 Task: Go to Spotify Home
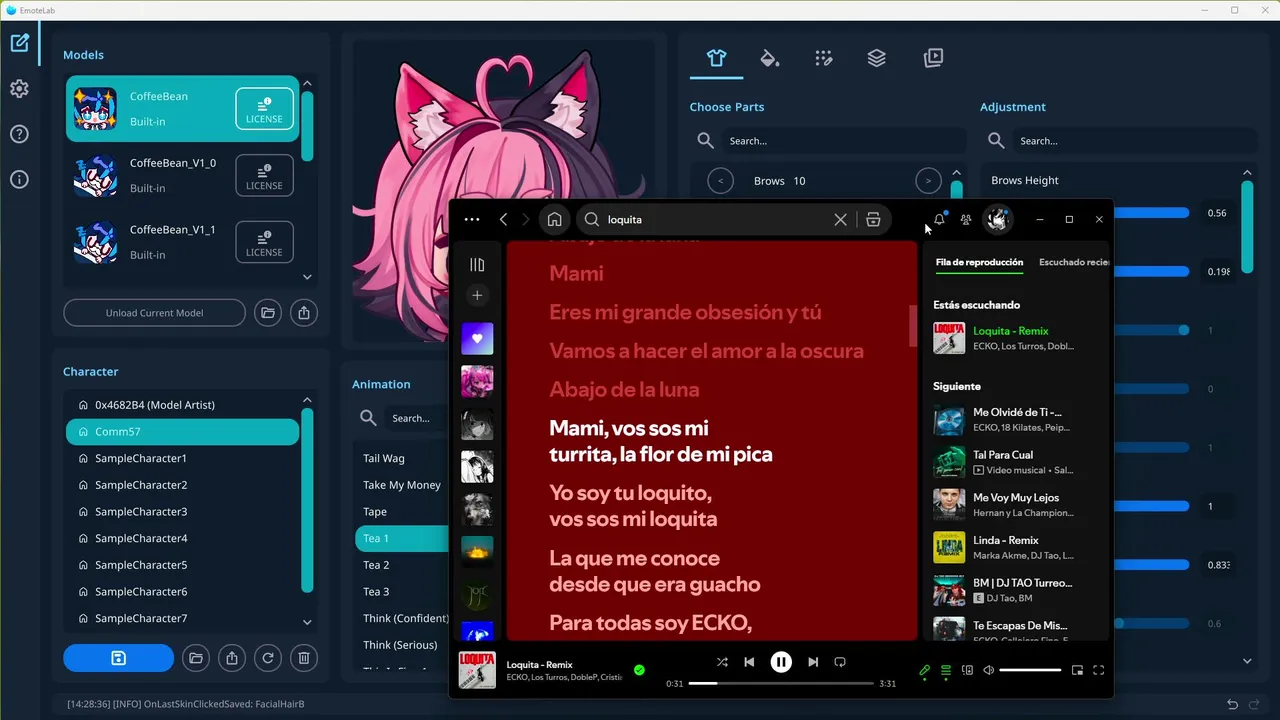click(554, 220)
